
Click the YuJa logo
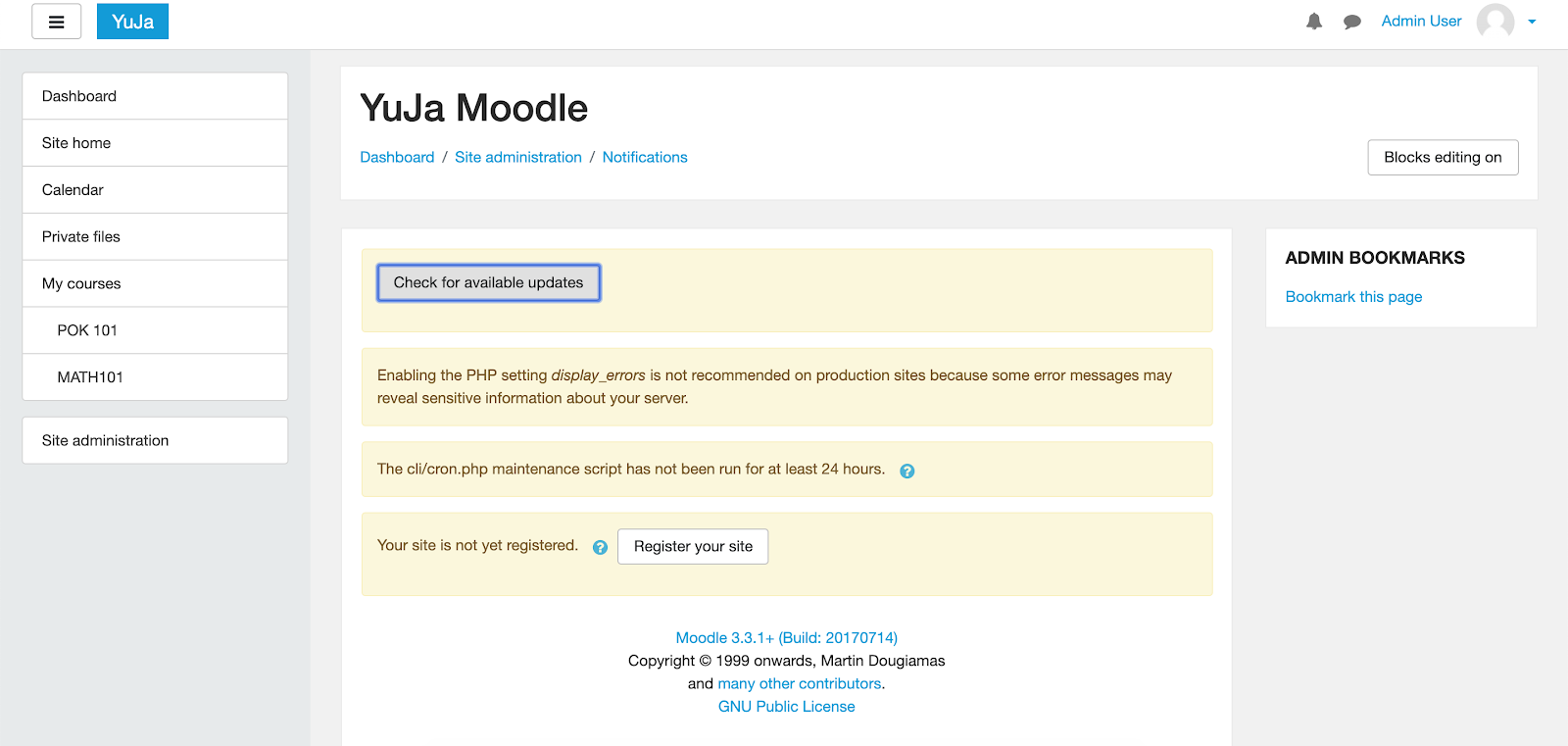132,22
